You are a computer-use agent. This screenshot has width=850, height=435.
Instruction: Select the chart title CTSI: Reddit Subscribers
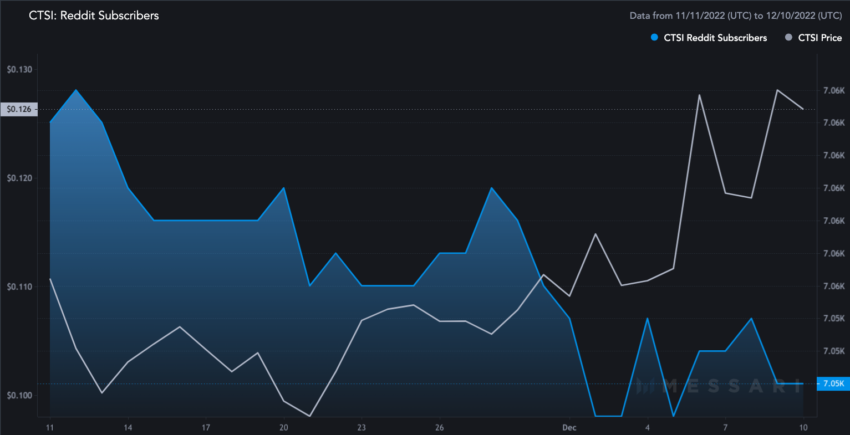click(93, 16)
